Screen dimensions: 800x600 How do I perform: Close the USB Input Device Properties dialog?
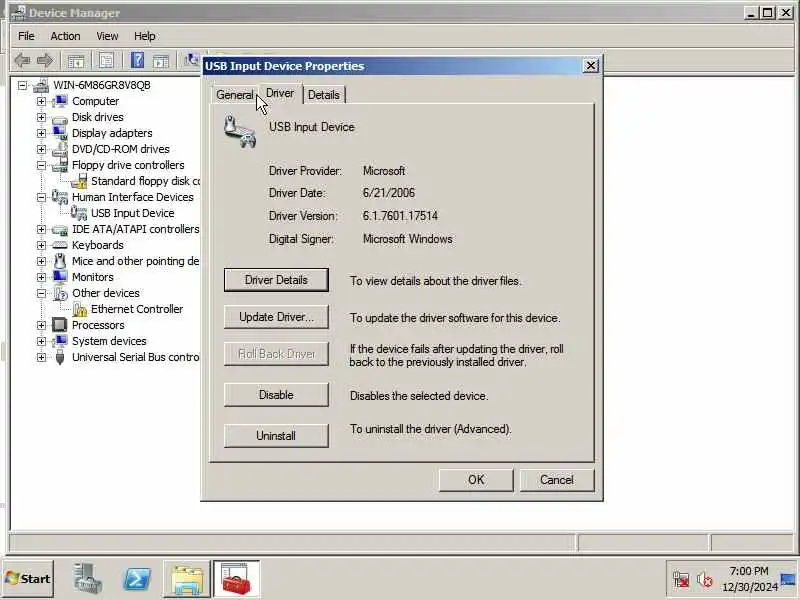click(x=590, y=66)
